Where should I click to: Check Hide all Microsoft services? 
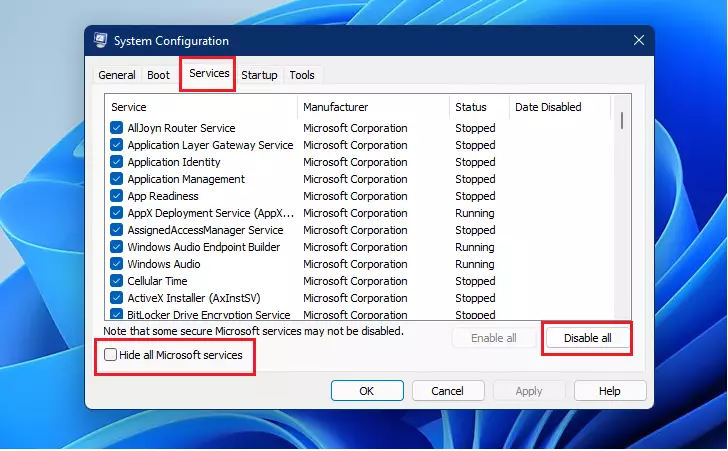click(110, 355)
